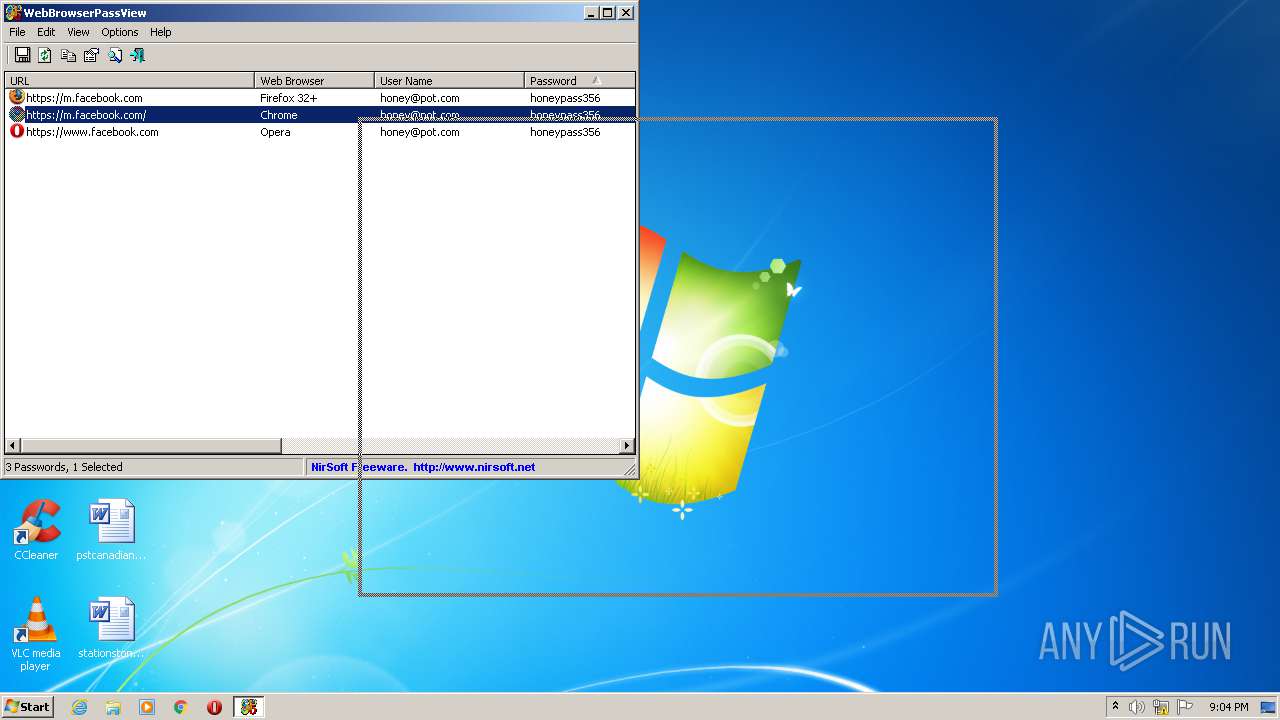
Task: Launch Internet Explorer from the taskbar
Action: [x=79, y=707]
